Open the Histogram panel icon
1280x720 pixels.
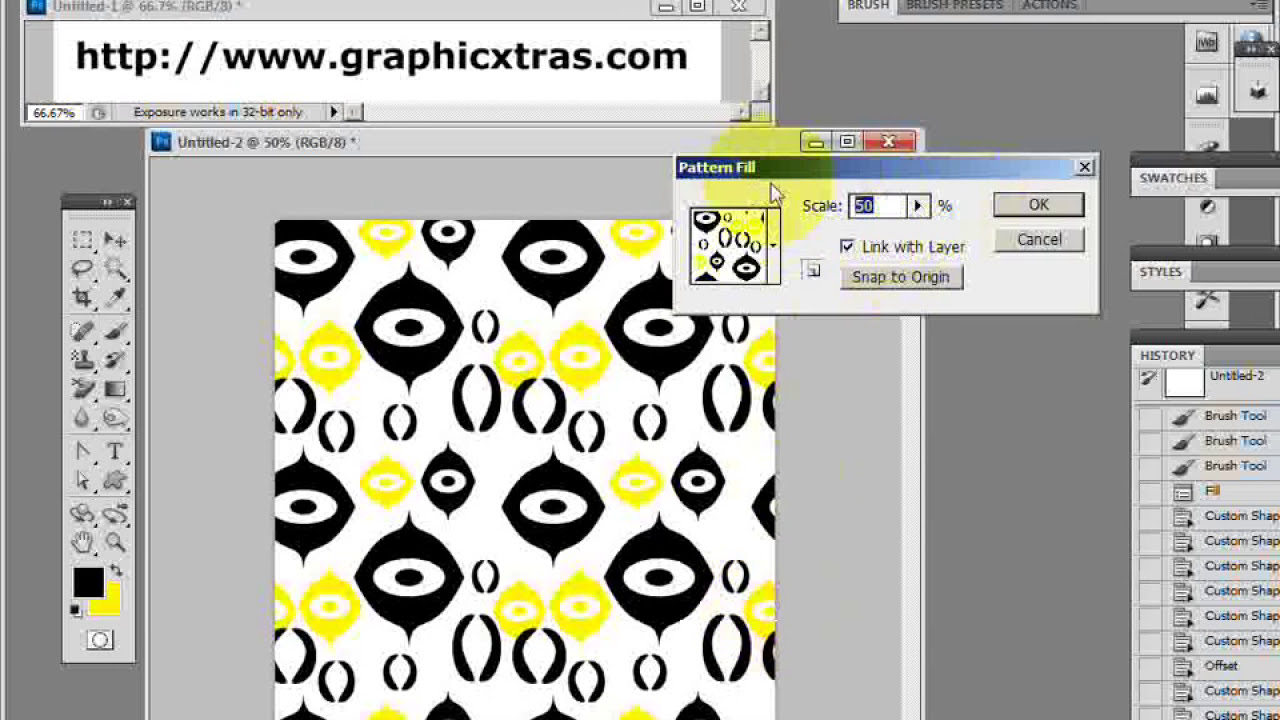point(1207,95)
